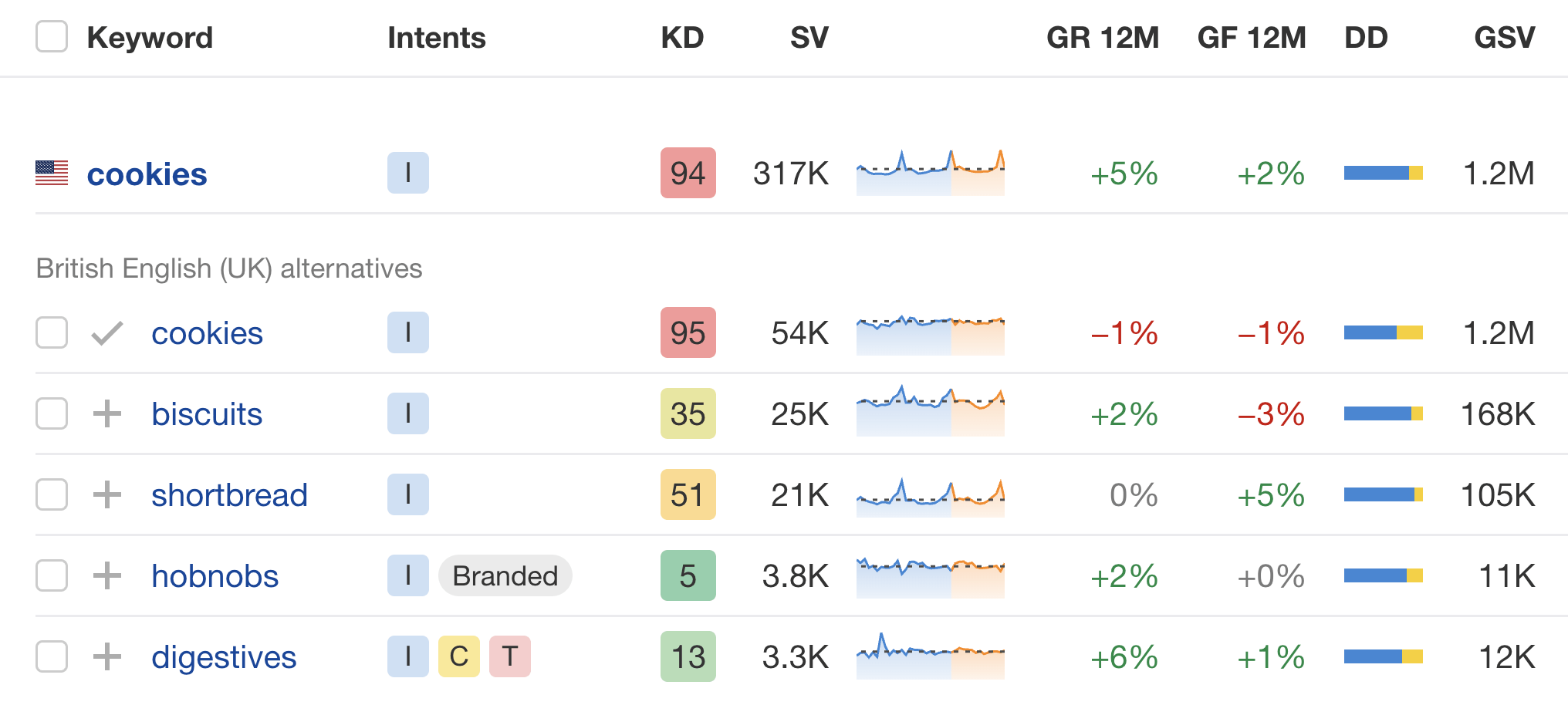Click the checkmark icon next to cookies

click(x=107, y=333)
